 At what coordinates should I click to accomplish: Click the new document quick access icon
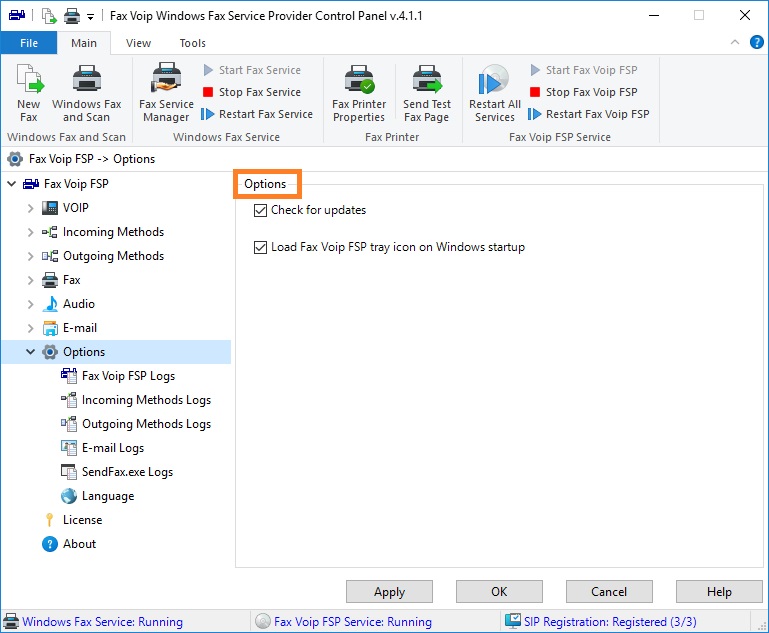coord(49,16)
